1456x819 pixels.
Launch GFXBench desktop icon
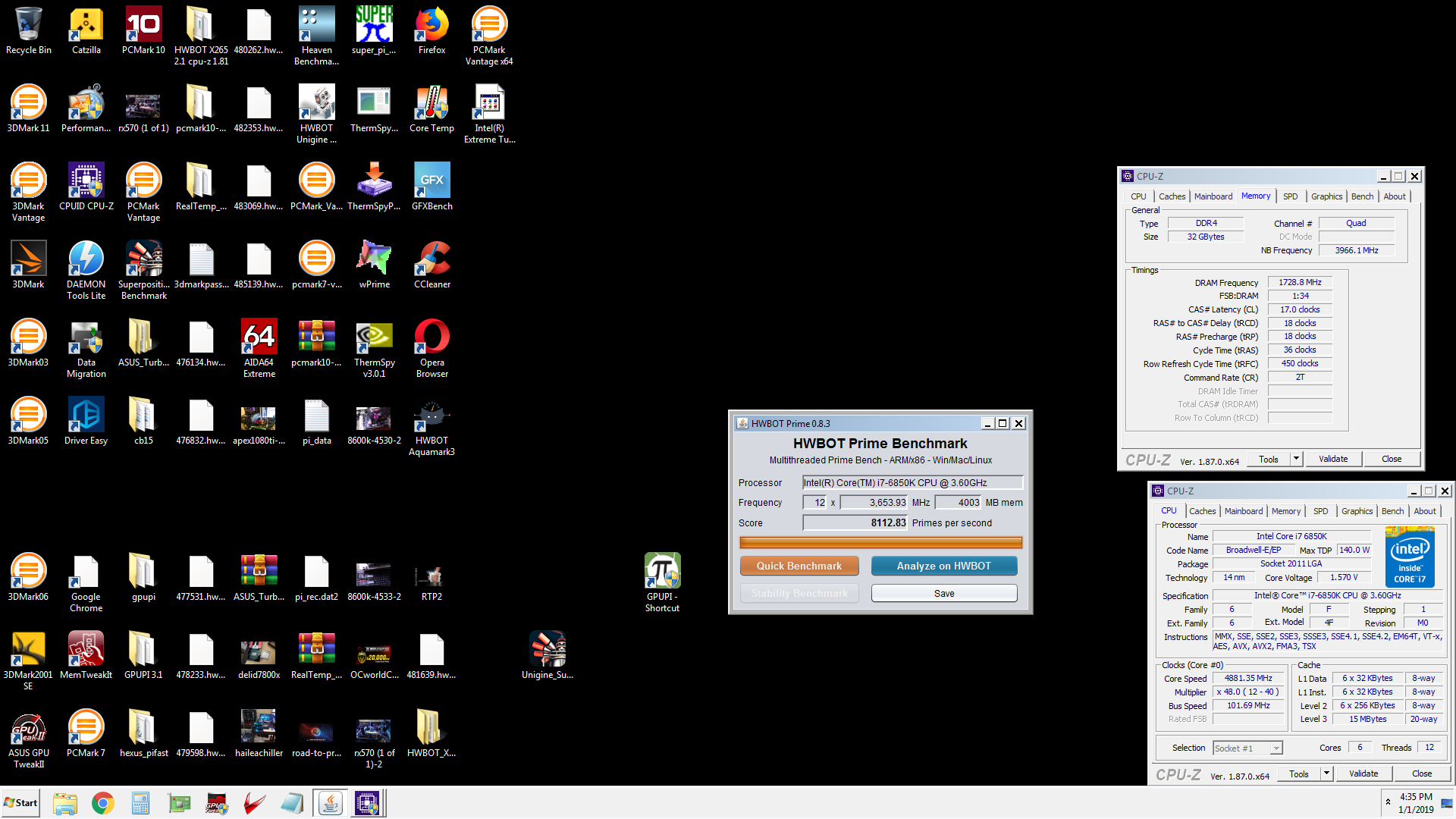(x=431, y=187)
